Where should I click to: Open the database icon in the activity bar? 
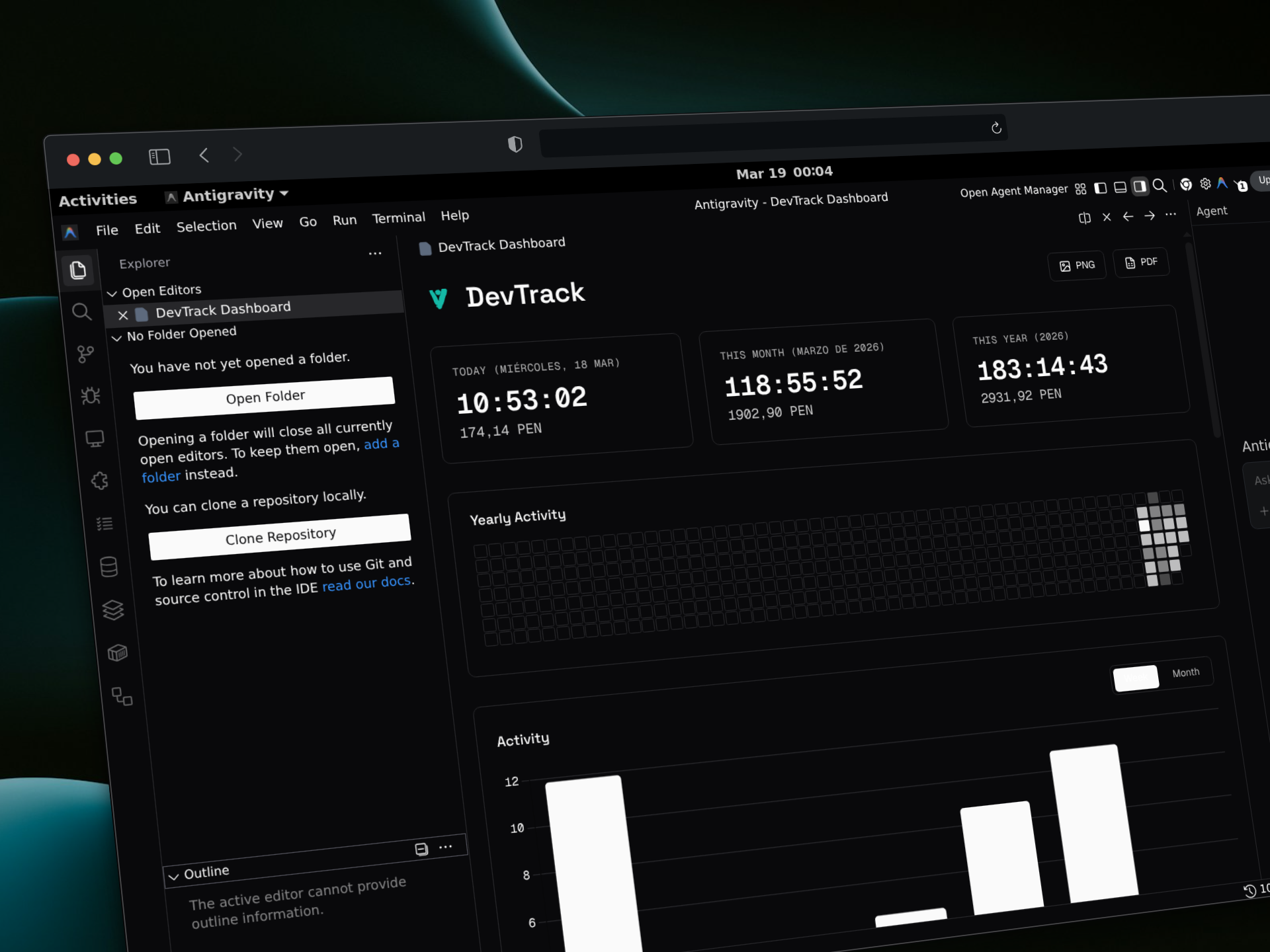[108, 566]
